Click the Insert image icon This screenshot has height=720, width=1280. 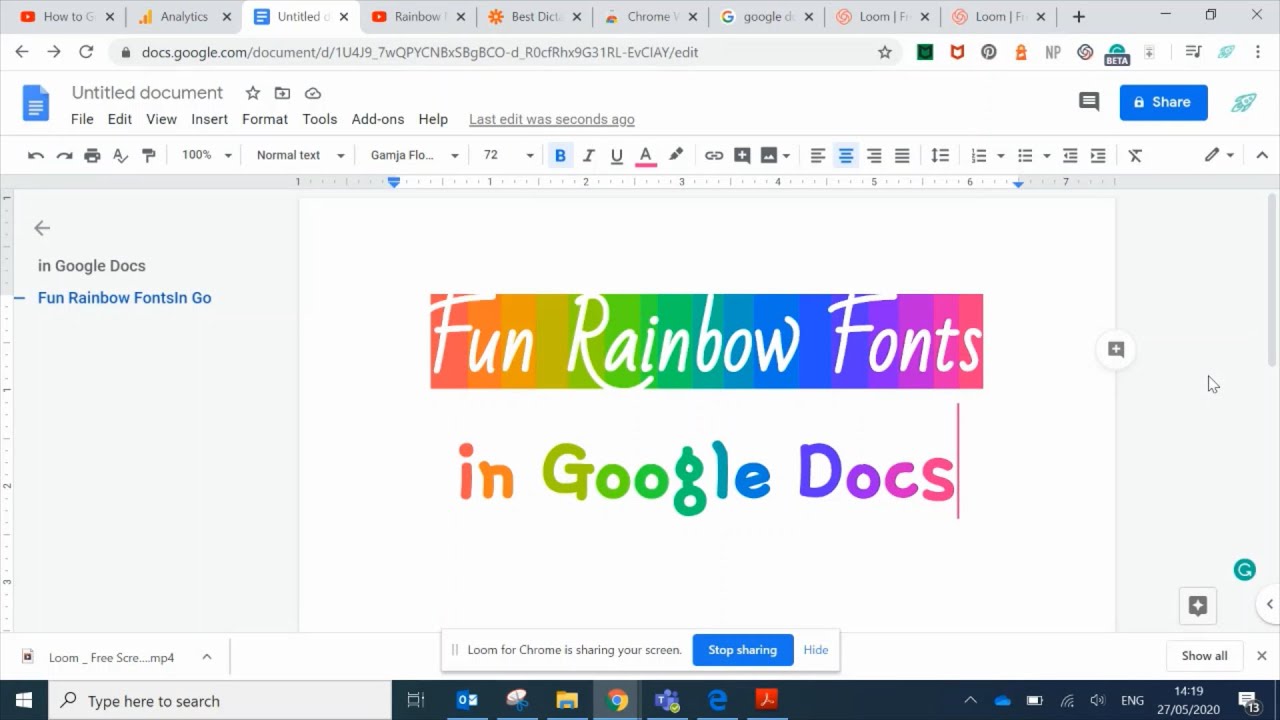[768, 155]
